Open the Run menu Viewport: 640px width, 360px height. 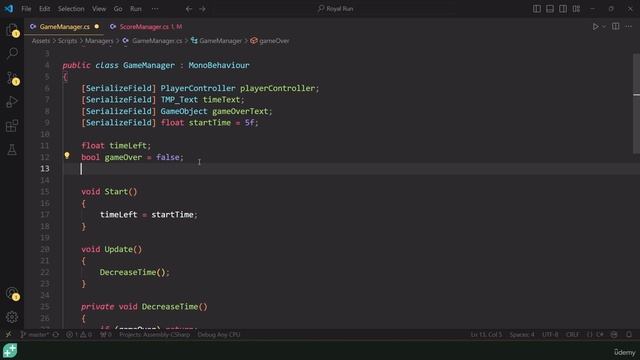[136, 9]
